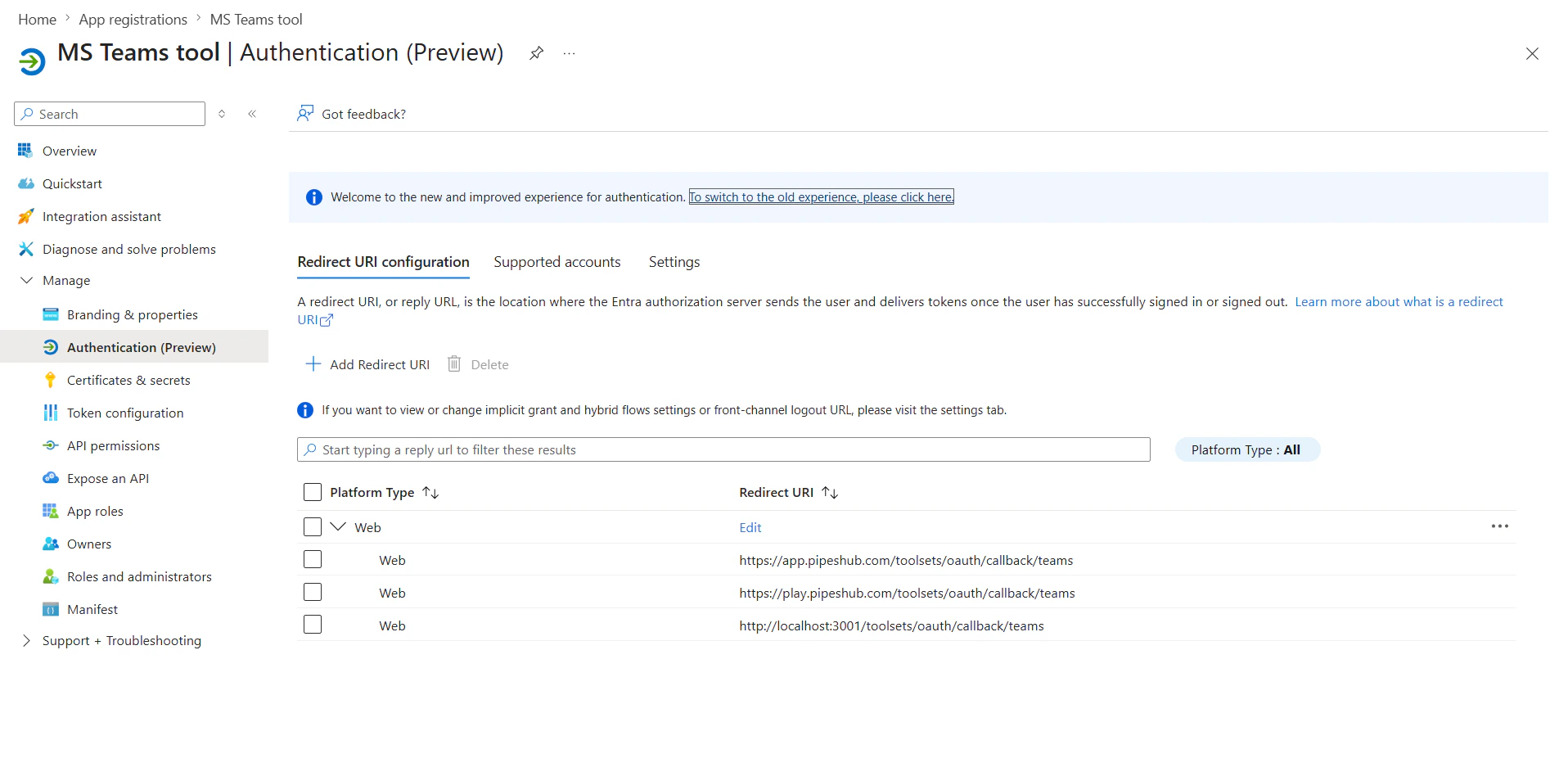Check the app.pipeshub.com redirect URI row

pyautogui.click(x=312, y=559)
